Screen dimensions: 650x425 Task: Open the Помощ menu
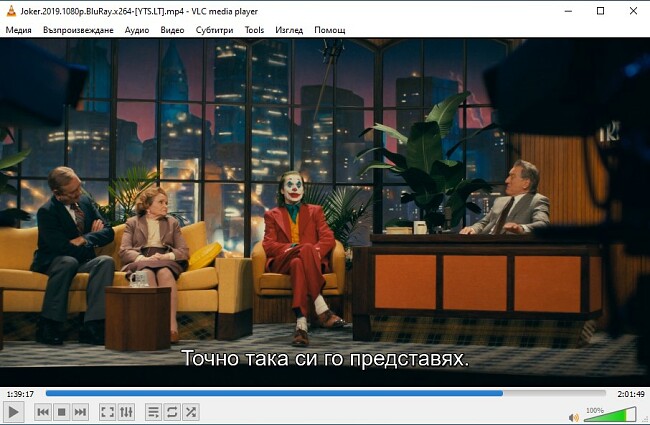[330, 30]
